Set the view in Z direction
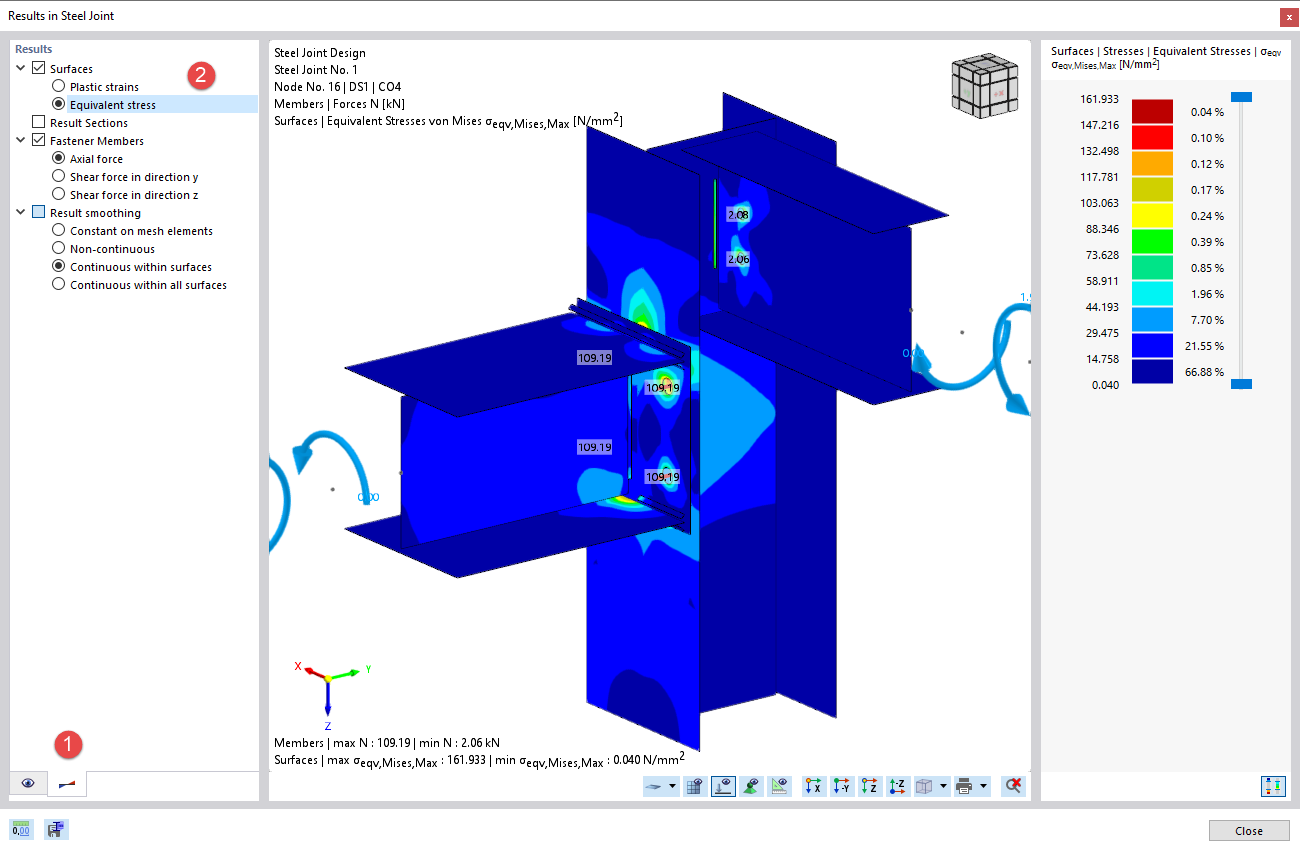Image resolution: width=1300 pixels, height=851 pixels. coord(868,786)
